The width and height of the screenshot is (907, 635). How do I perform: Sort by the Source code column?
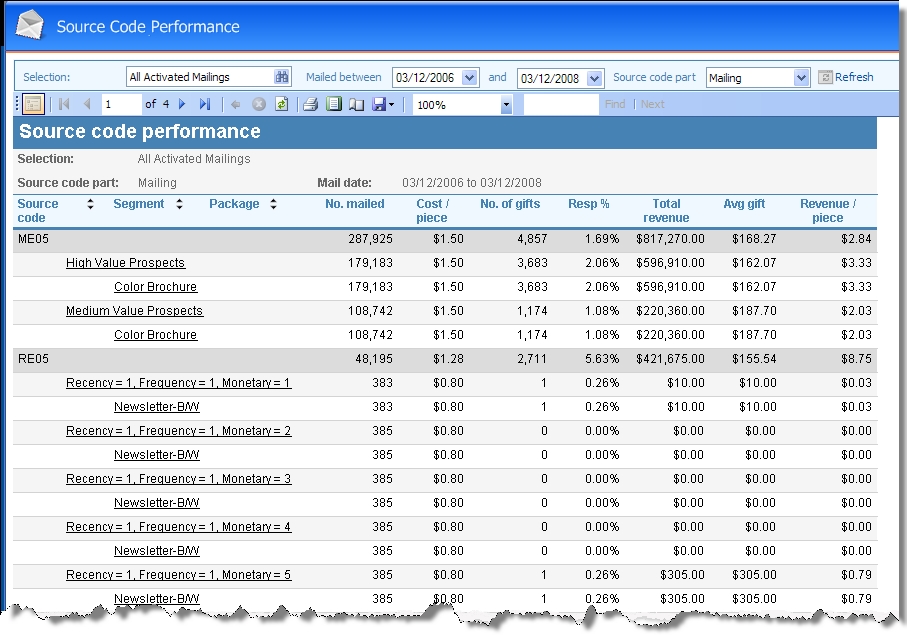click(89, 205)
